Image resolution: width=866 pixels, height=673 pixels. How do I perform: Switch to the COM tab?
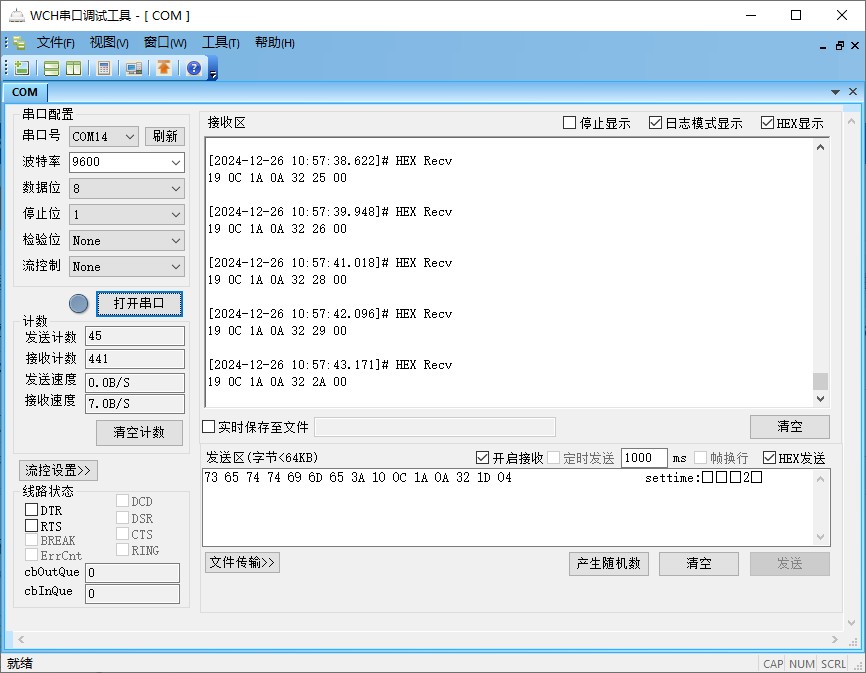25,92
